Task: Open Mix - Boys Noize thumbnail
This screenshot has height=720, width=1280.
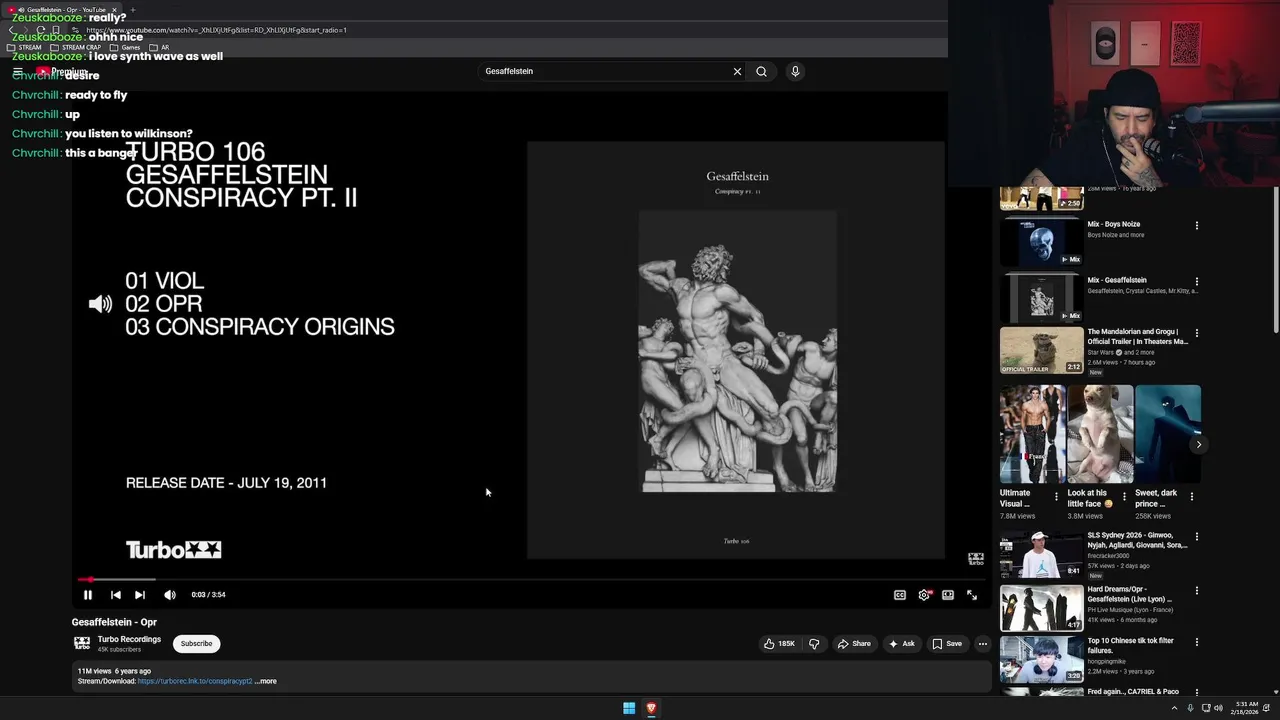Action: click(x=1041, y=241)
